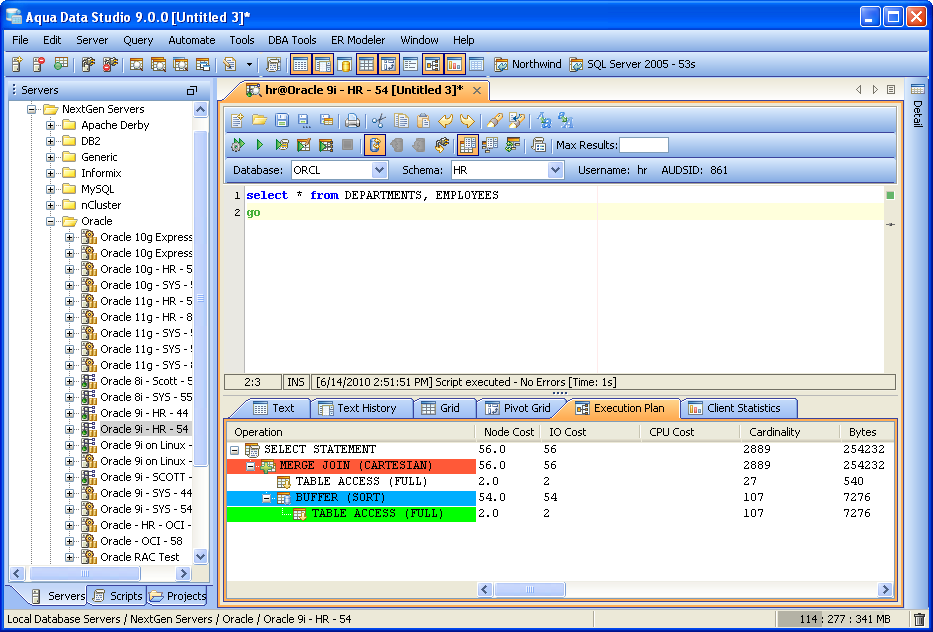Viewport: 933px width, 632px height.
Task: Switch to the Pivot Grid tab
Action: pyautogui.click(x=517, y=408)
